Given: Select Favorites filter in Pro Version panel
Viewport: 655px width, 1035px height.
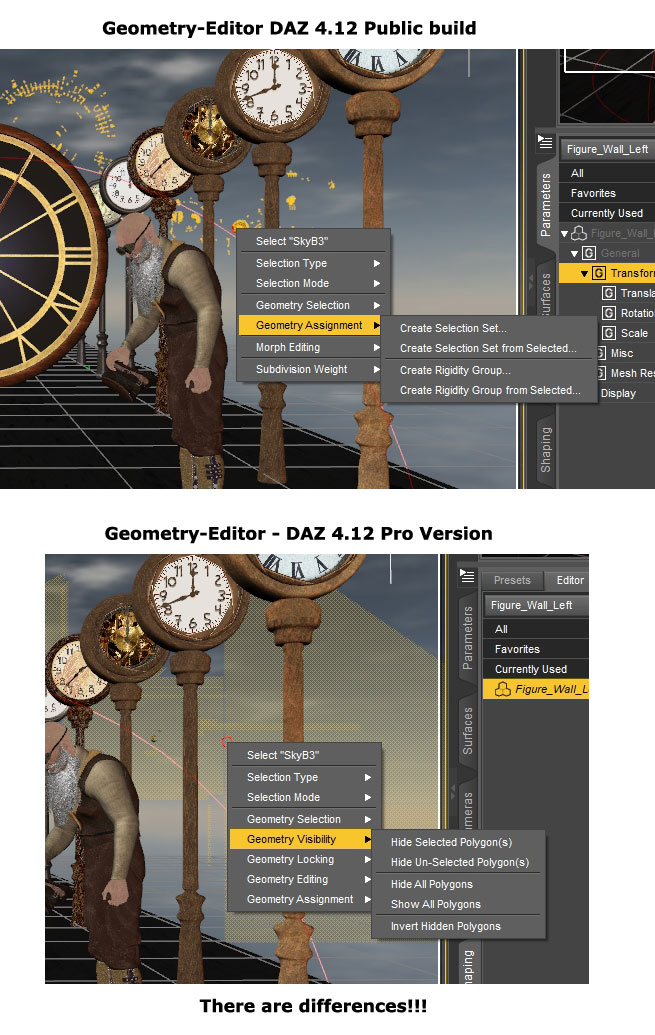Looking at the screenshot, I should pyautogui.click(x=536, y=649).
